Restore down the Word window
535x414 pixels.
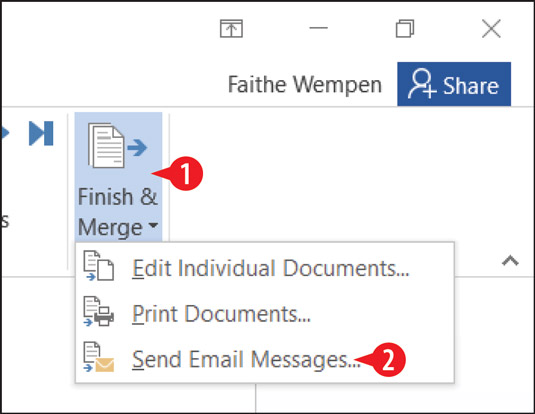tap(405, 28)
